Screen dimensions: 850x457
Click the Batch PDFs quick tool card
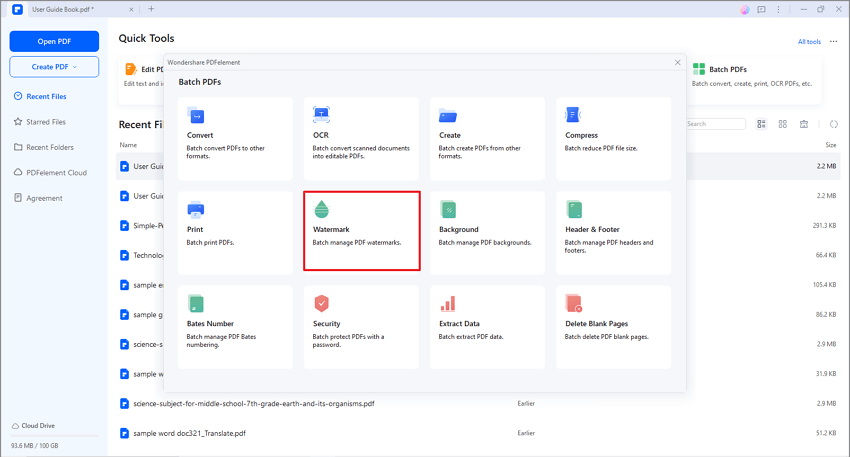754,80
